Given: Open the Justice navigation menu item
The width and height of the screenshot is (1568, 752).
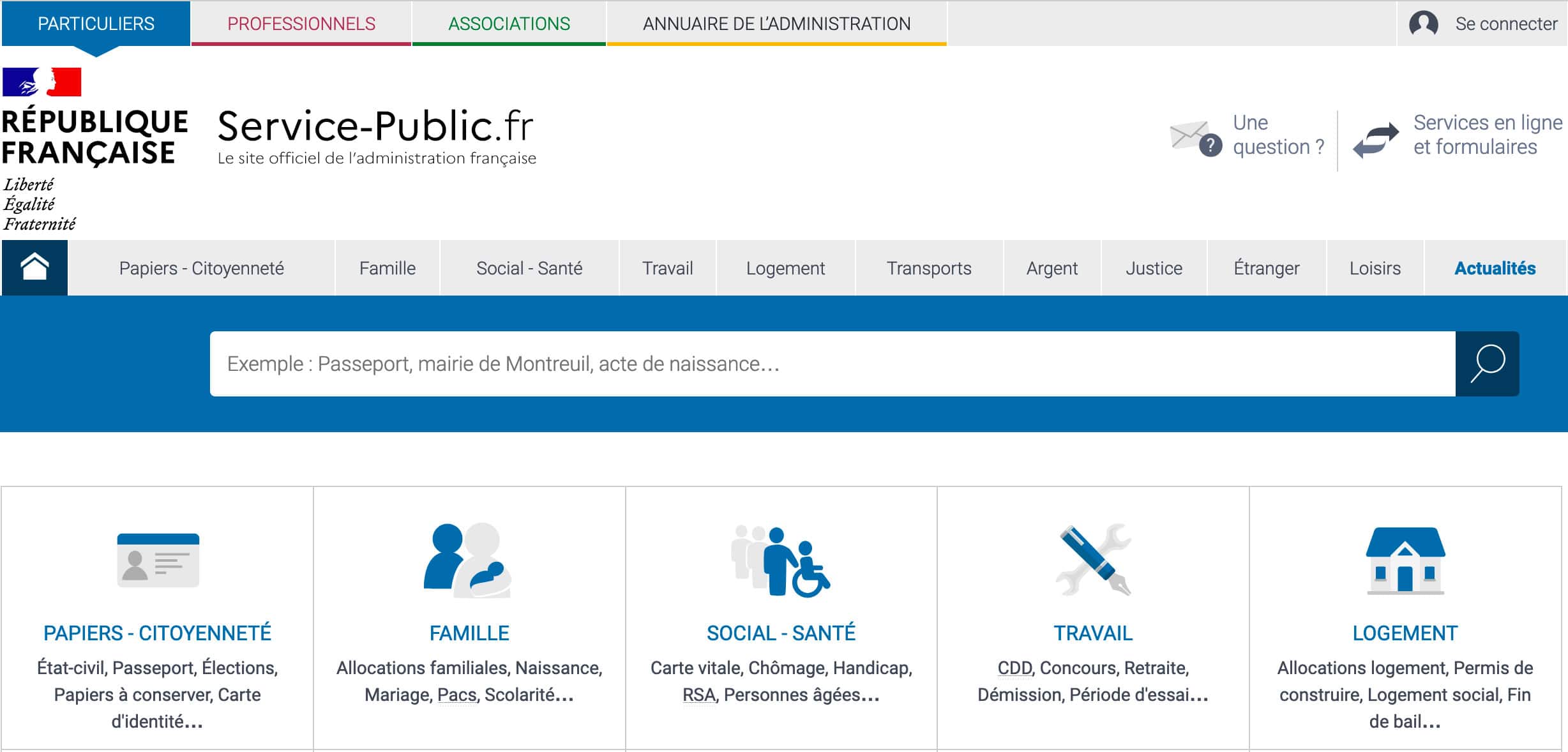Looking at the screenshot, I should [1154, 268].
